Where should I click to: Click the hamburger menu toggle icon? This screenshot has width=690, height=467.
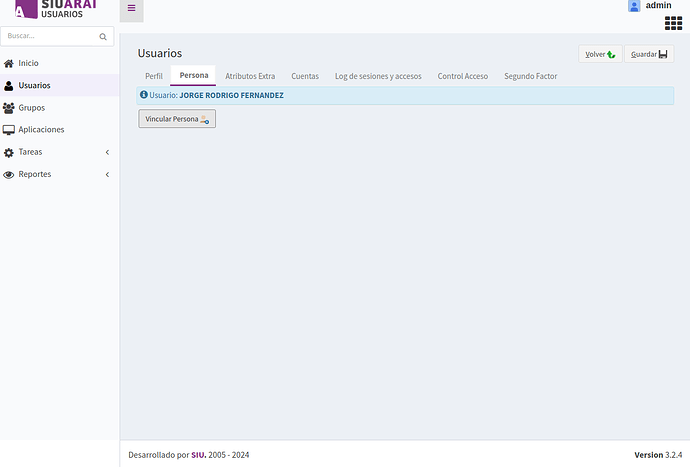(x=131, y=8)
